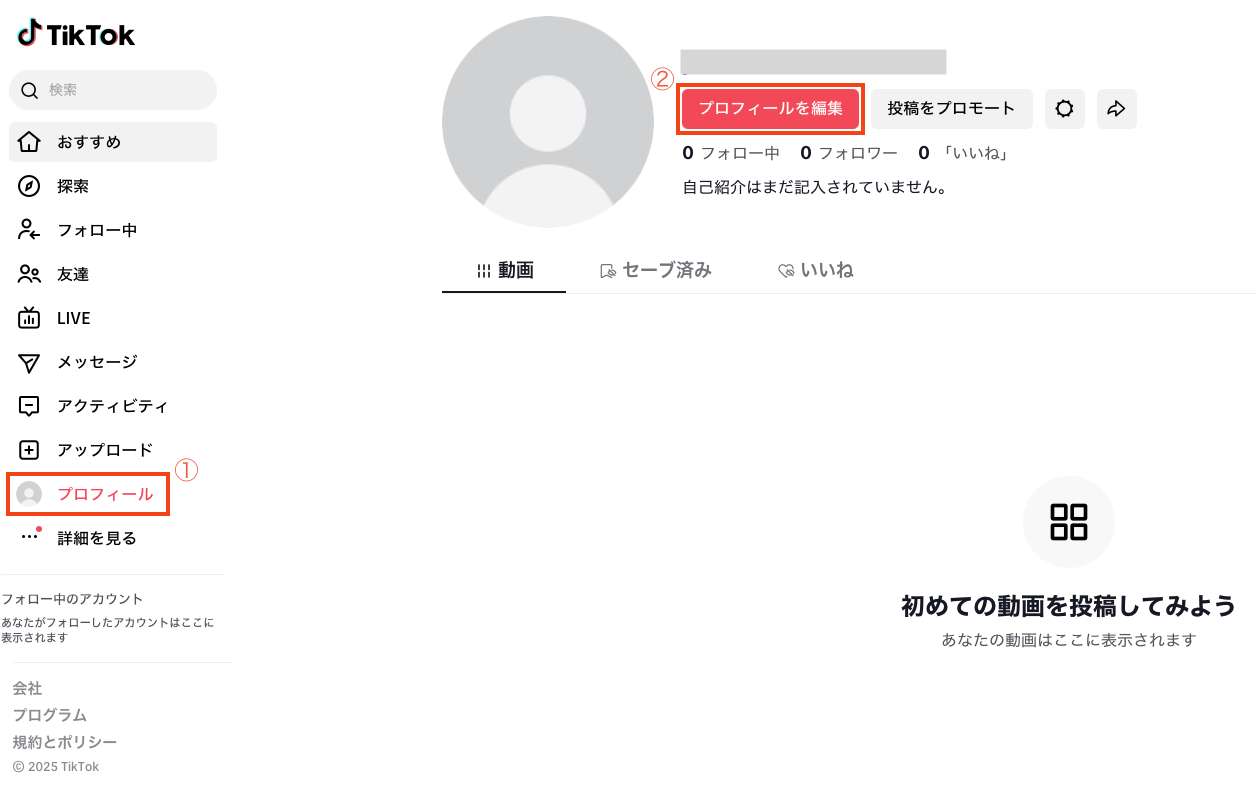Open the おすすめ home icon
Screen dimensions: 1256x790
click(29, 142)
